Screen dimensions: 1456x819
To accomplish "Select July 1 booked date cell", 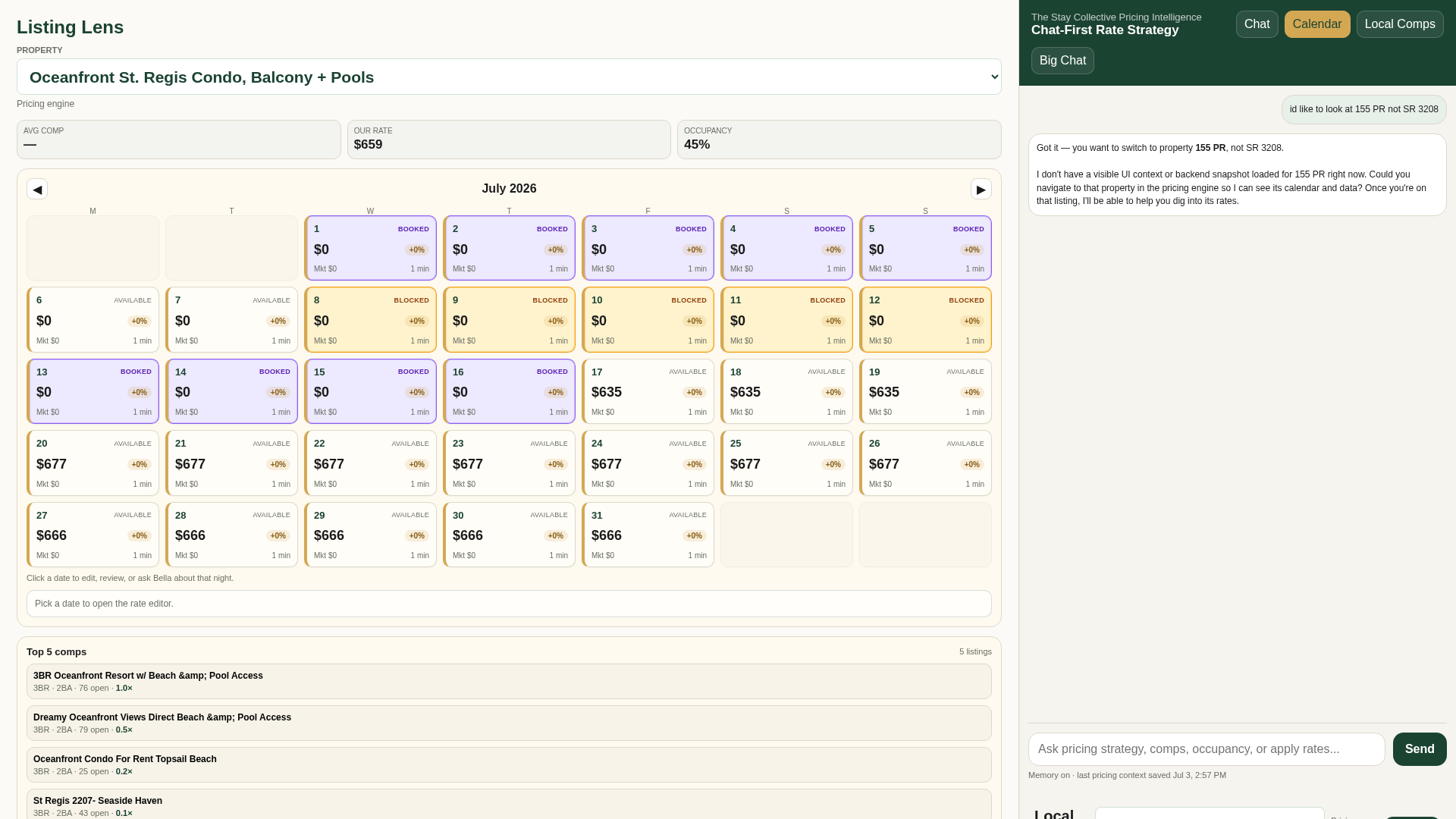I will pos(370,248).
